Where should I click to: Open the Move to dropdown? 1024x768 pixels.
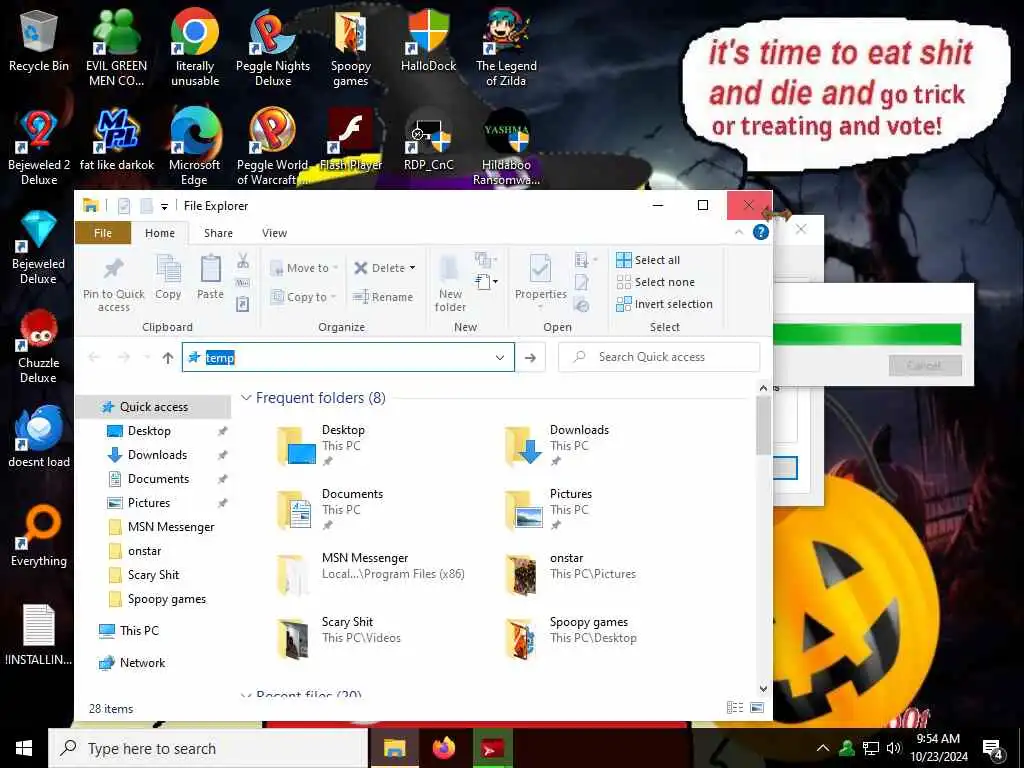coord(304,268)
